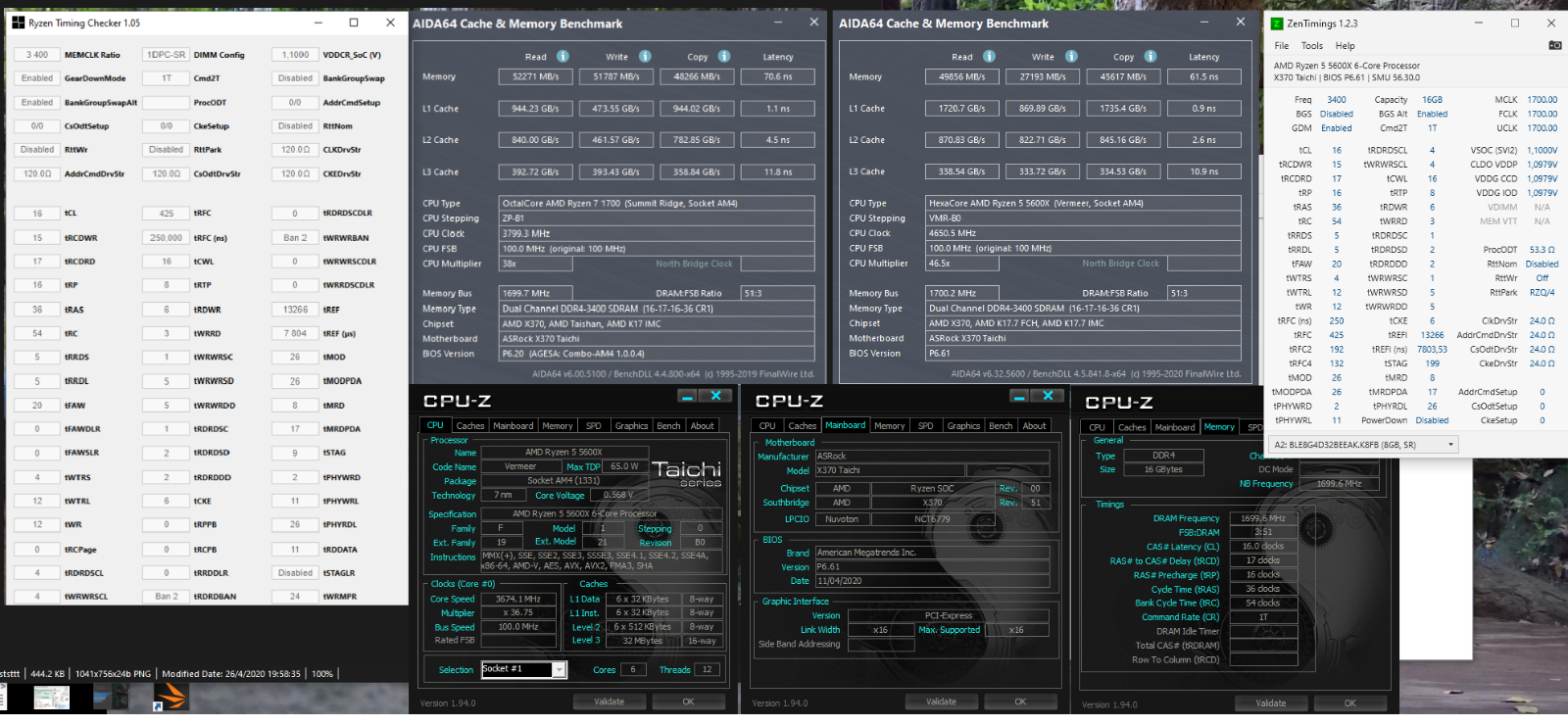This screenshot has height=726, width=1568.
Task: Click orange shortcut icon on the desktop
Action: pyautogui.click(x=171, y=697)
